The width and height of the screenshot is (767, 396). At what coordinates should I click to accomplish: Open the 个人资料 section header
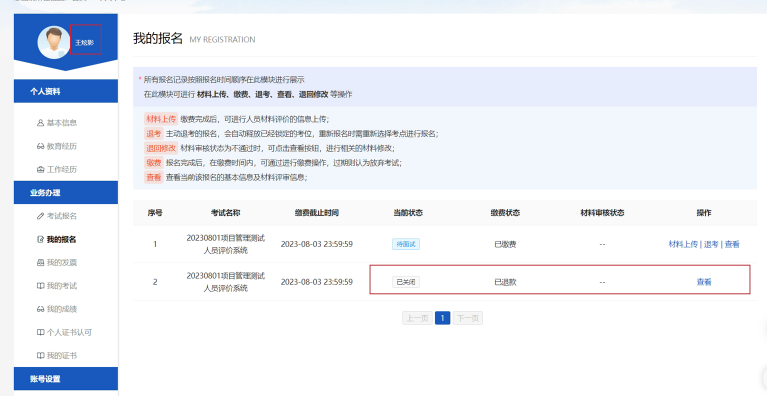tap(66, 91)
